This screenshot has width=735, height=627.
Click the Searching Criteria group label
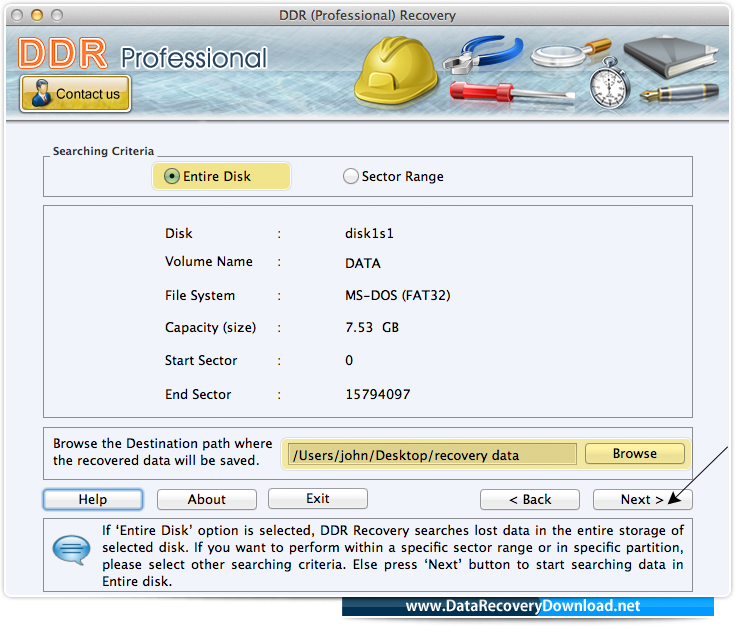click(103, 151)
